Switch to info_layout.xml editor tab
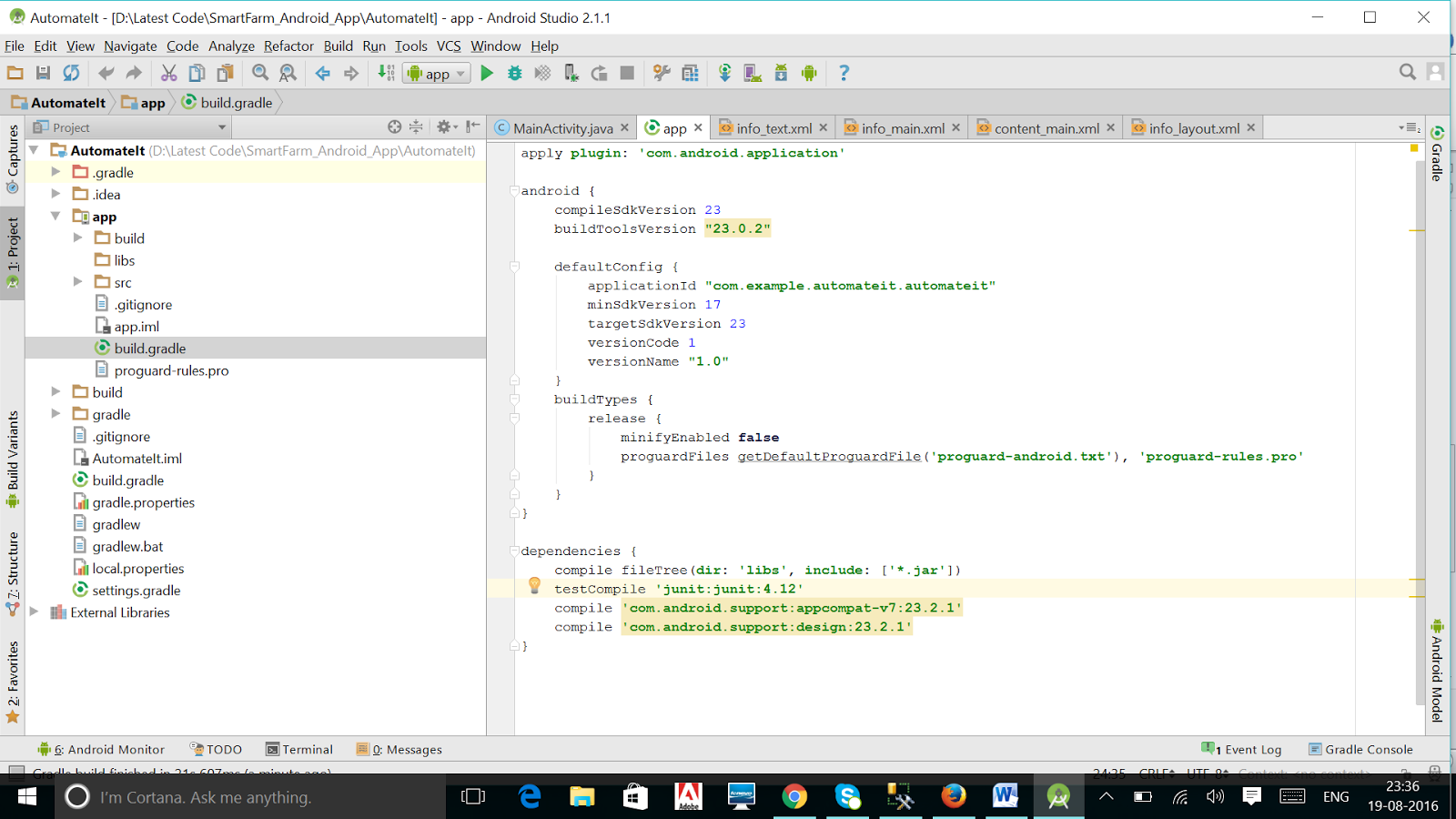Viewport: 1456px width, 819px height. (x=1193, y=128)
